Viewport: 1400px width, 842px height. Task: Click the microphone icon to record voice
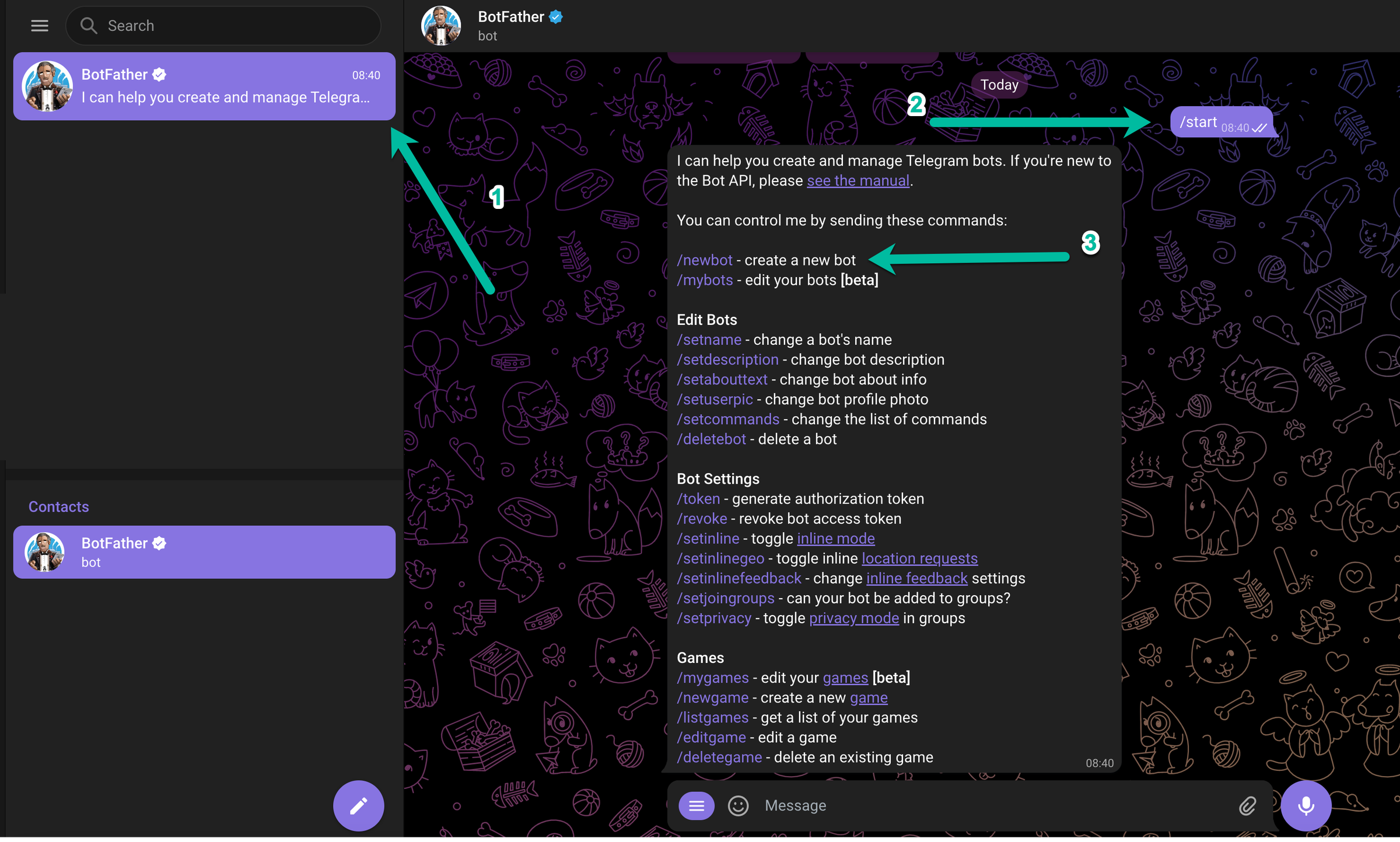tap(1306, 805)
